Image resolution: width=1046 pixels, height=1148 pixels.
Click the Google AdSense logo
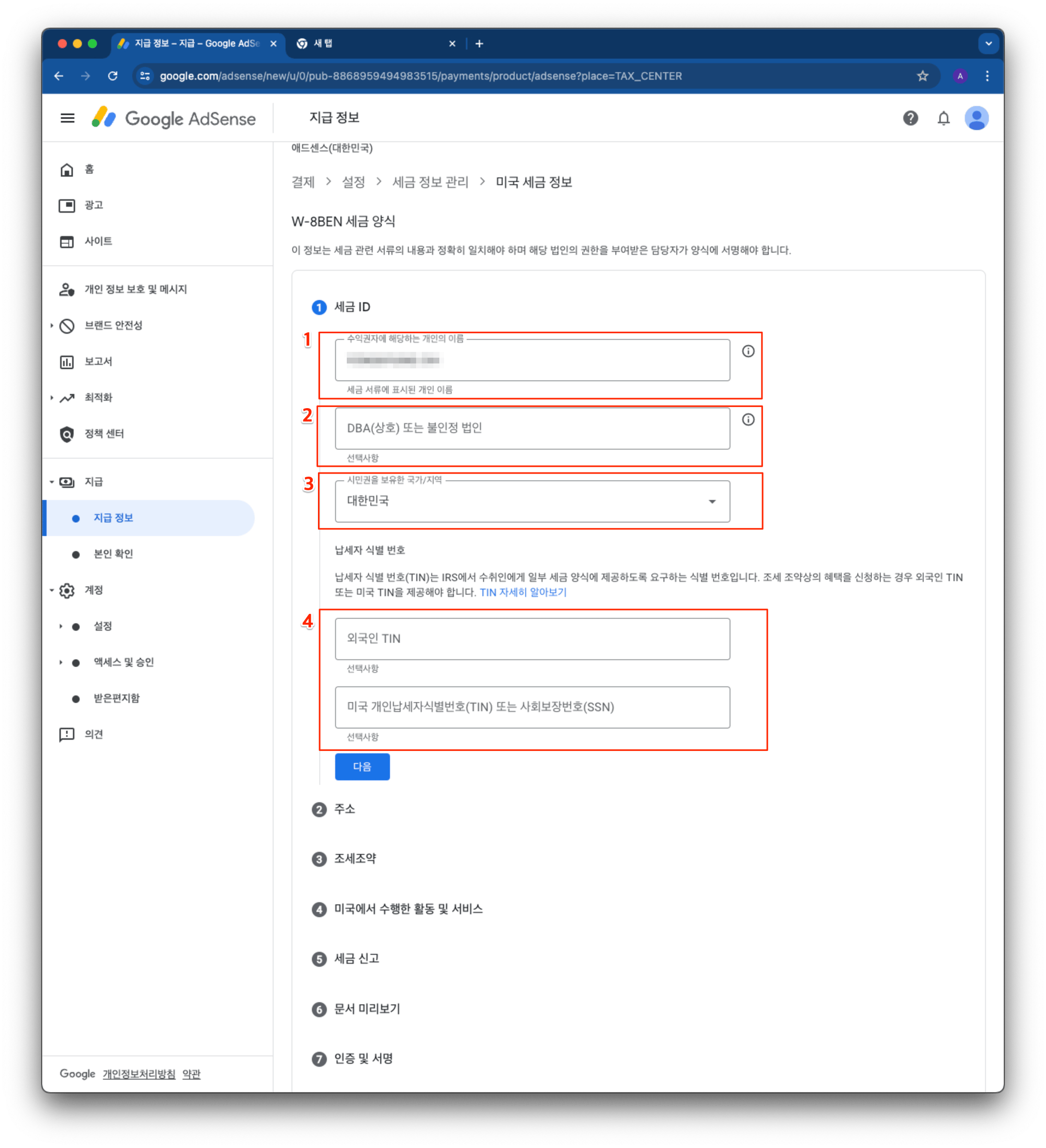(174, 118)
